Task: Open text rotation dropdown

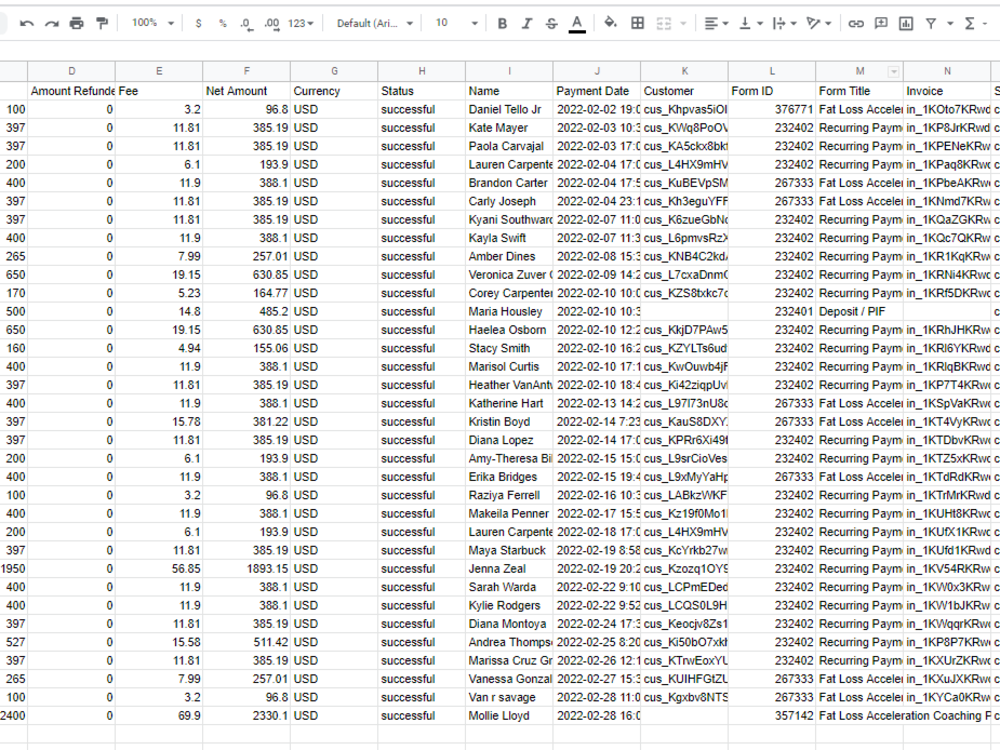Action: pos(818,24)
